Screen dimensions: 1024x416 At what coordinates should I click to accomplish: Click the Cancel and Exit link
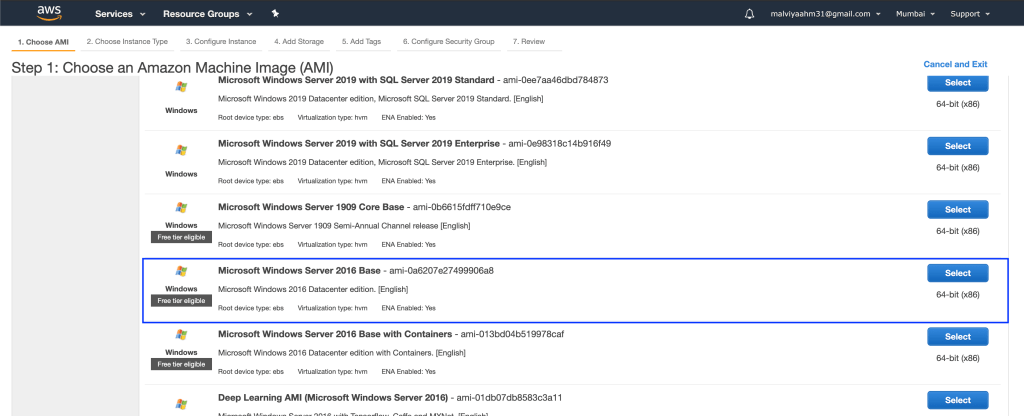click(955, 64)
